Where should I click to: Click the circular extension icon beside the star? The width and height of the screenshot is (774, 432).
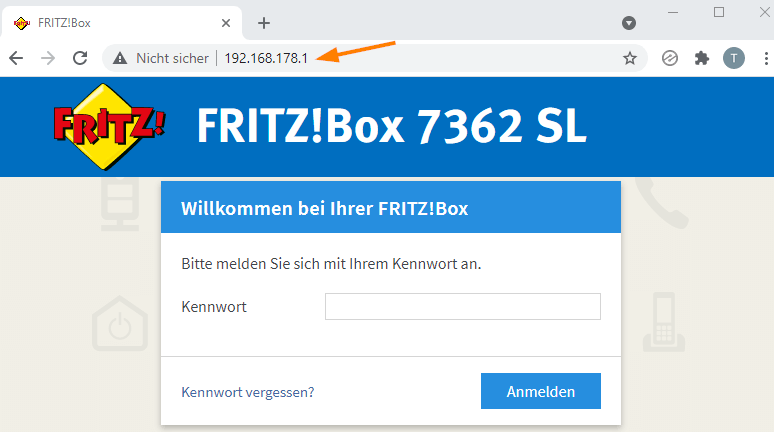tap(669, 58)
